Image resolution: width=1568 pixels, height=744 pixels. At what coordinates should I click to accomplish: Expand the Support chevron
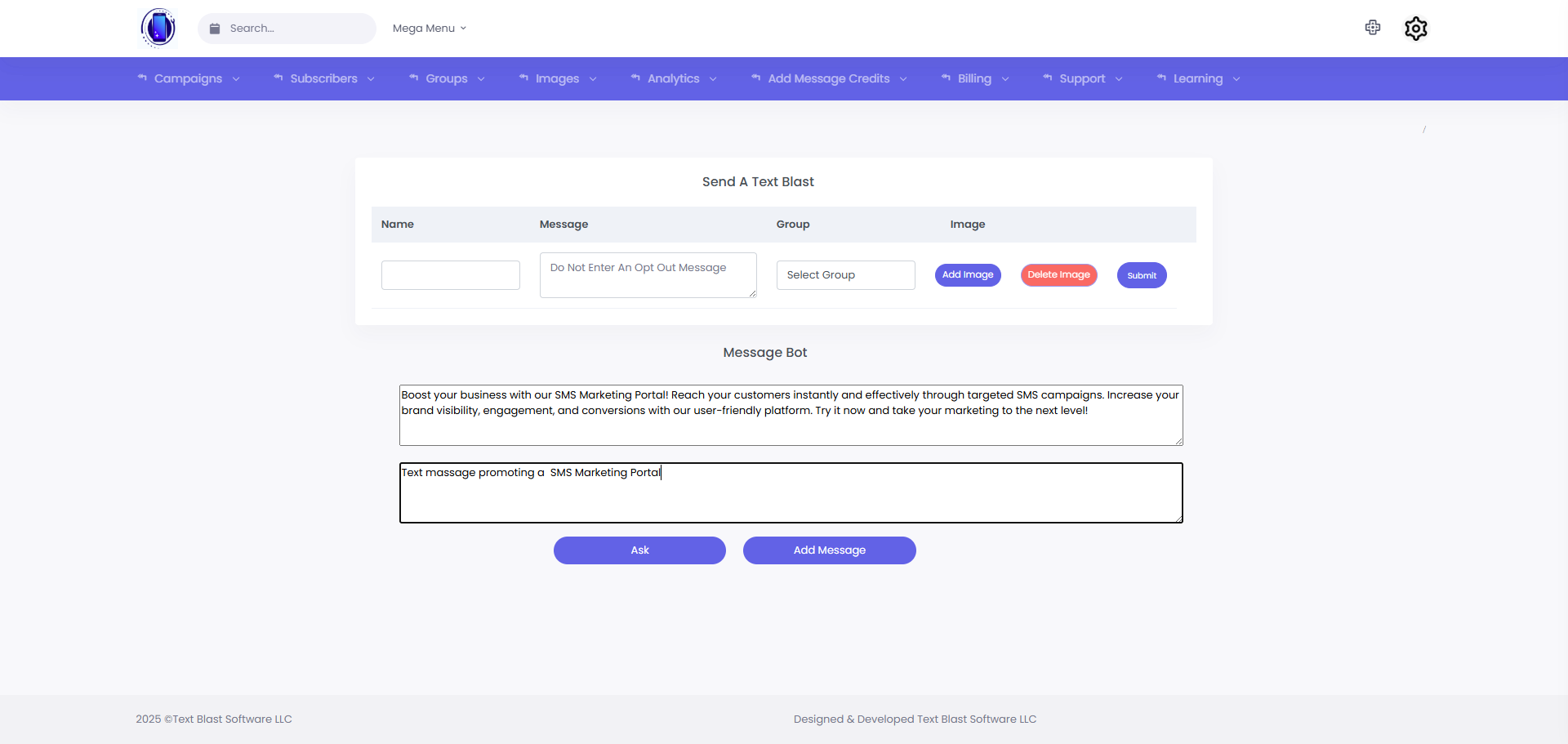[x=1119, y=79]
